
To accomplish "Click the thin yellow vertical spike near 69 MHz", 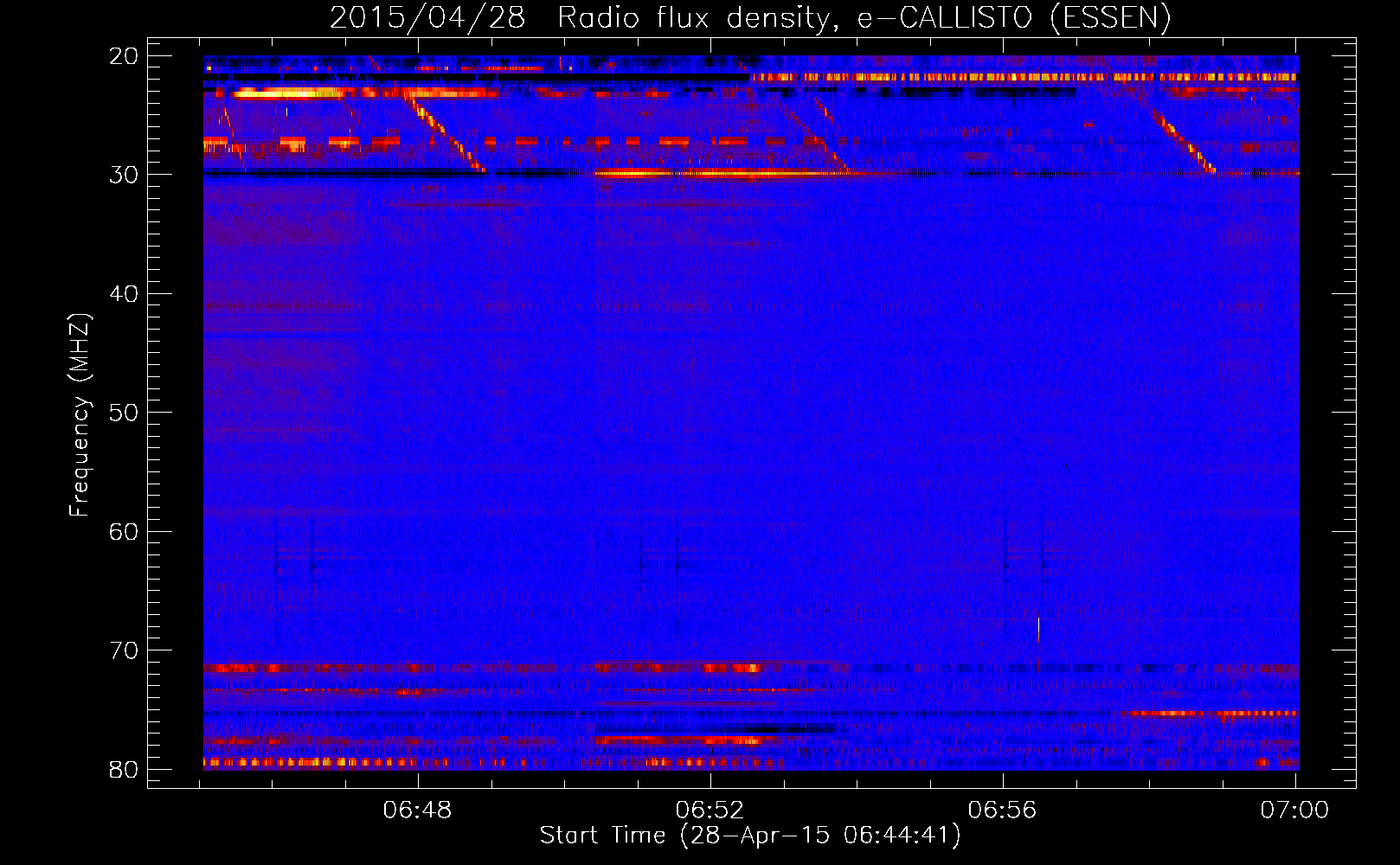I will click(1038, 630).
